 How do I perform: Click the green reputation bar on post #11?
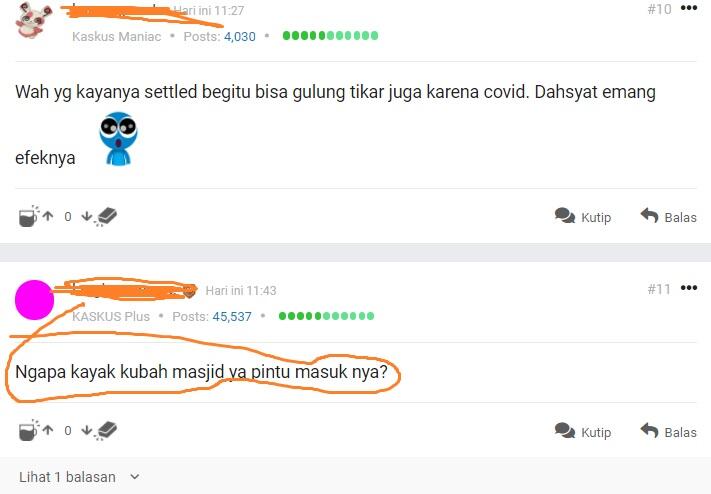tap(326, 316)
